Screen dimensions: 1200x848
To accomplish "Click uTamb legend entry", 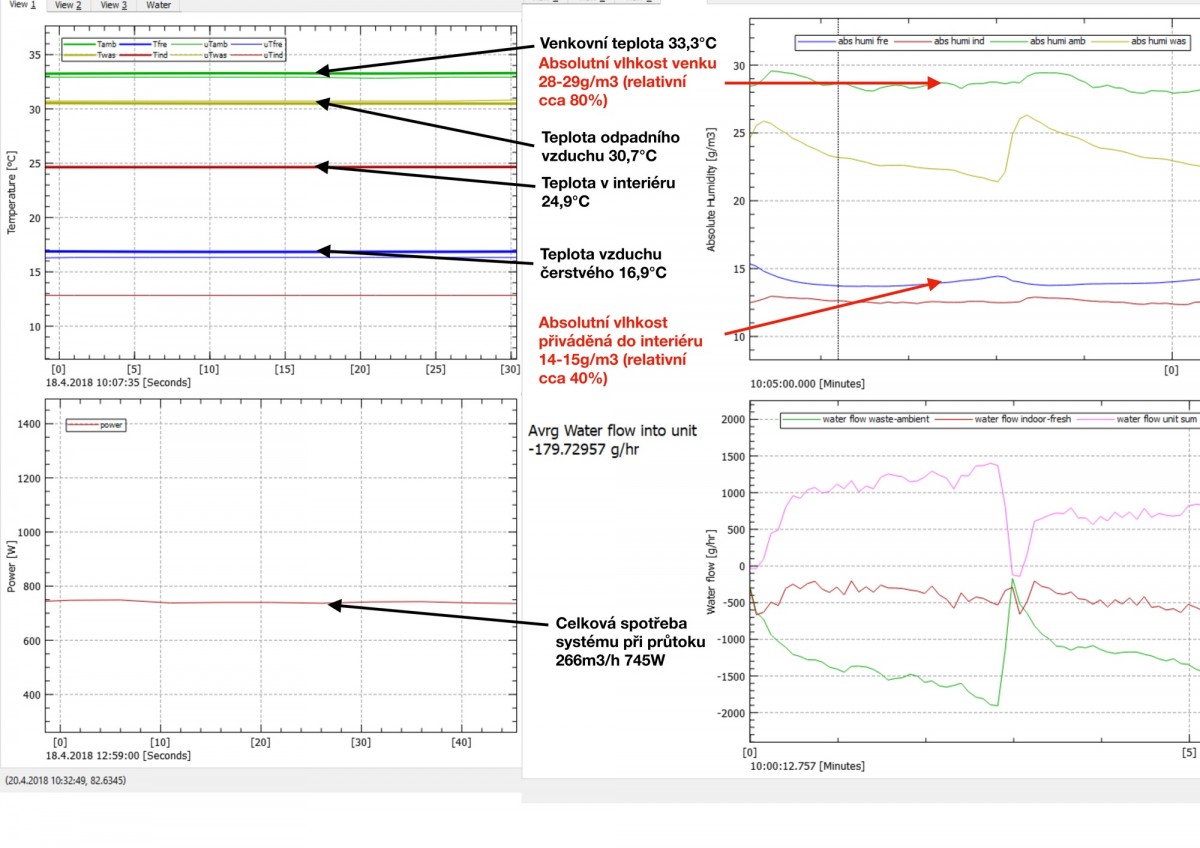I will (x=216, y=45).
